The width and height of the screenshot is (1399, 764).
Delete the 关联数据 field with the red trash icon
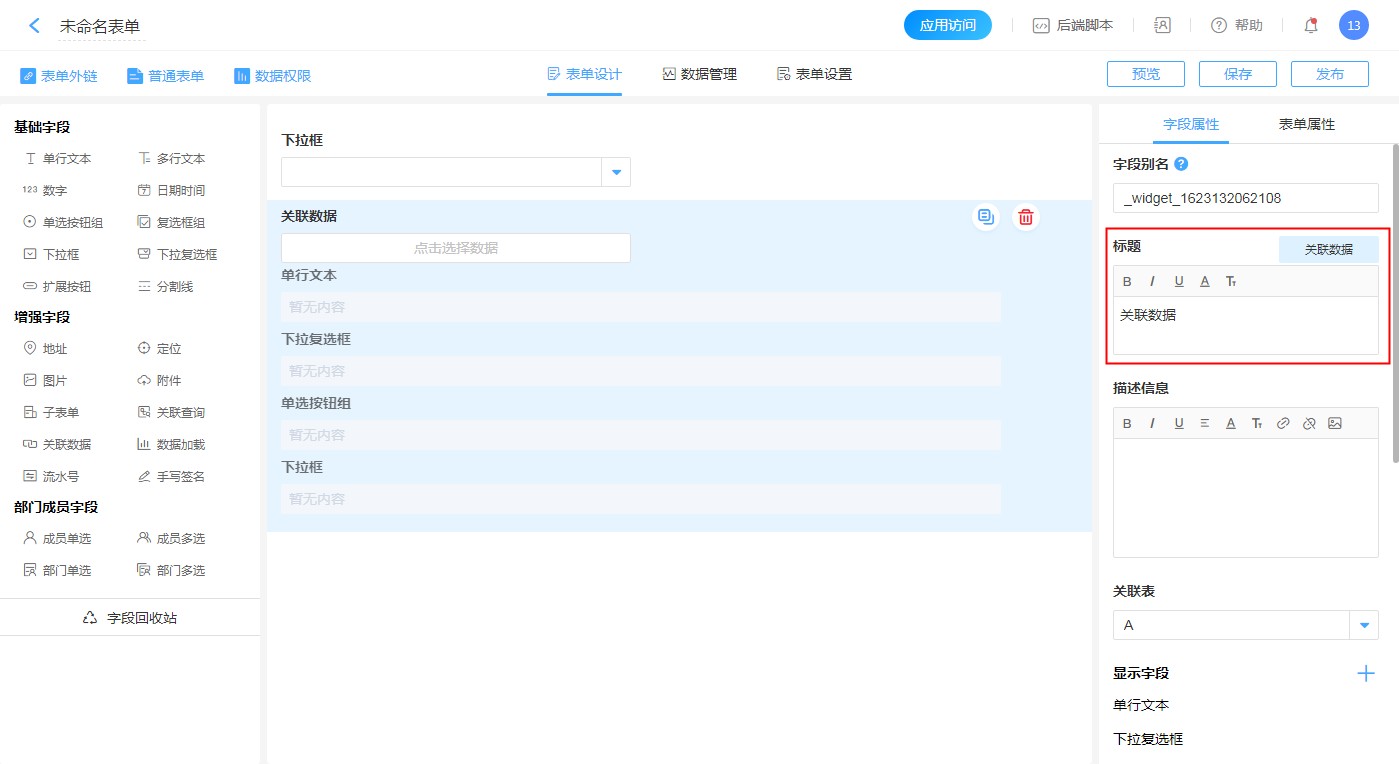click(x=1025, y=217)
